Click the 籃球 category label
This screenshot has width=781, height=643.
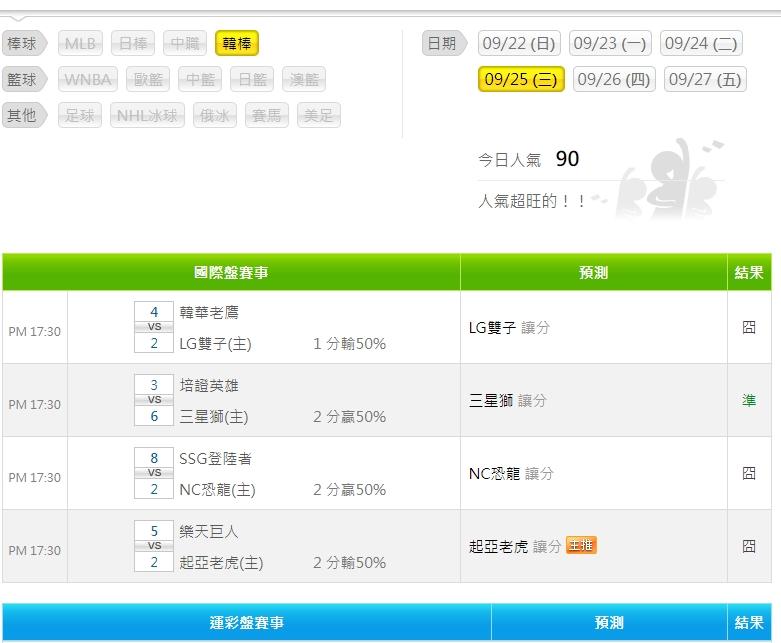pyautogui.click(x=24, y=79)
